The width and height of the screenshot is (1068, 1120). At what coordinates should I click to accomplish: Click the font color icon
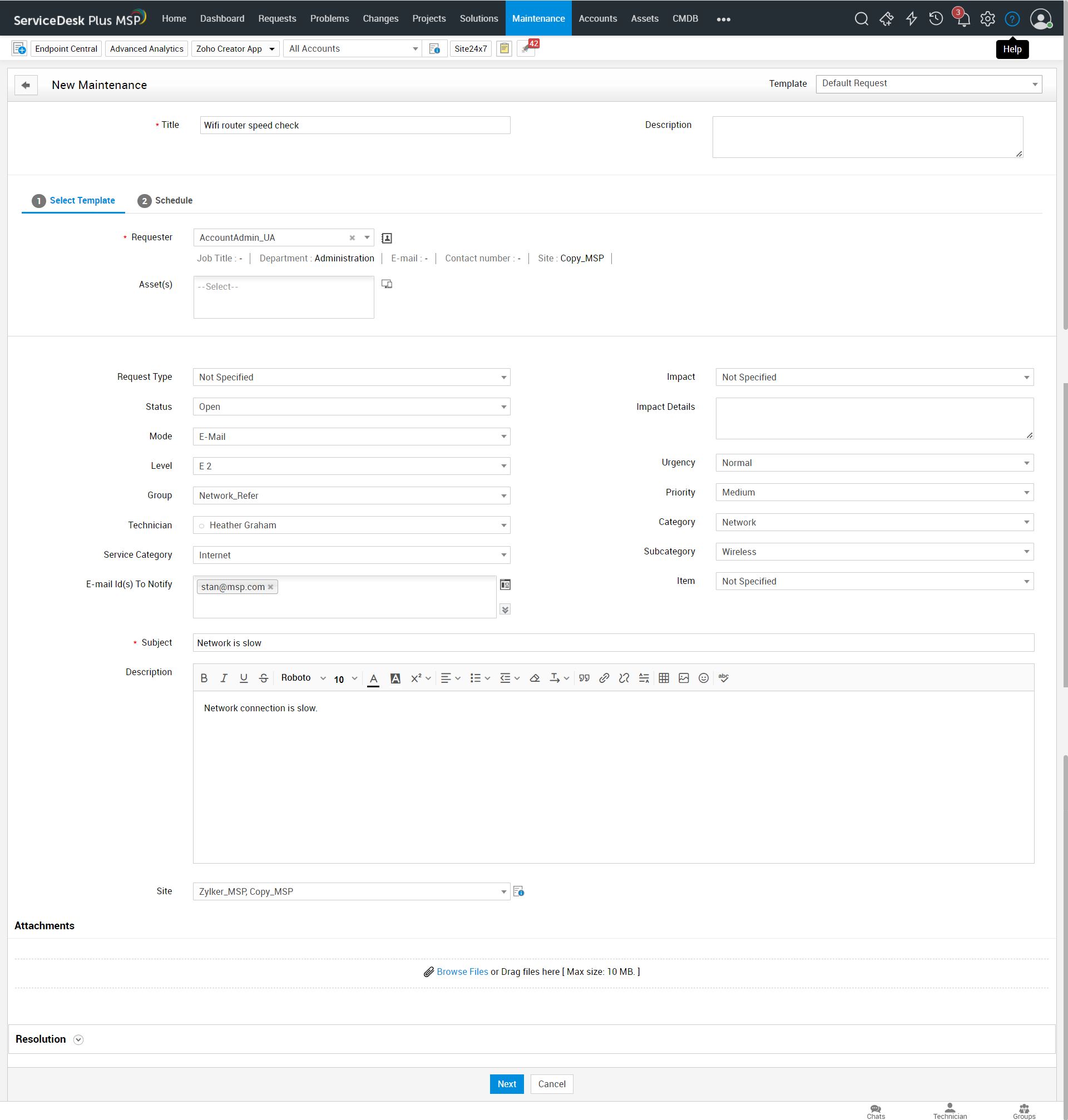coord(373,678)
